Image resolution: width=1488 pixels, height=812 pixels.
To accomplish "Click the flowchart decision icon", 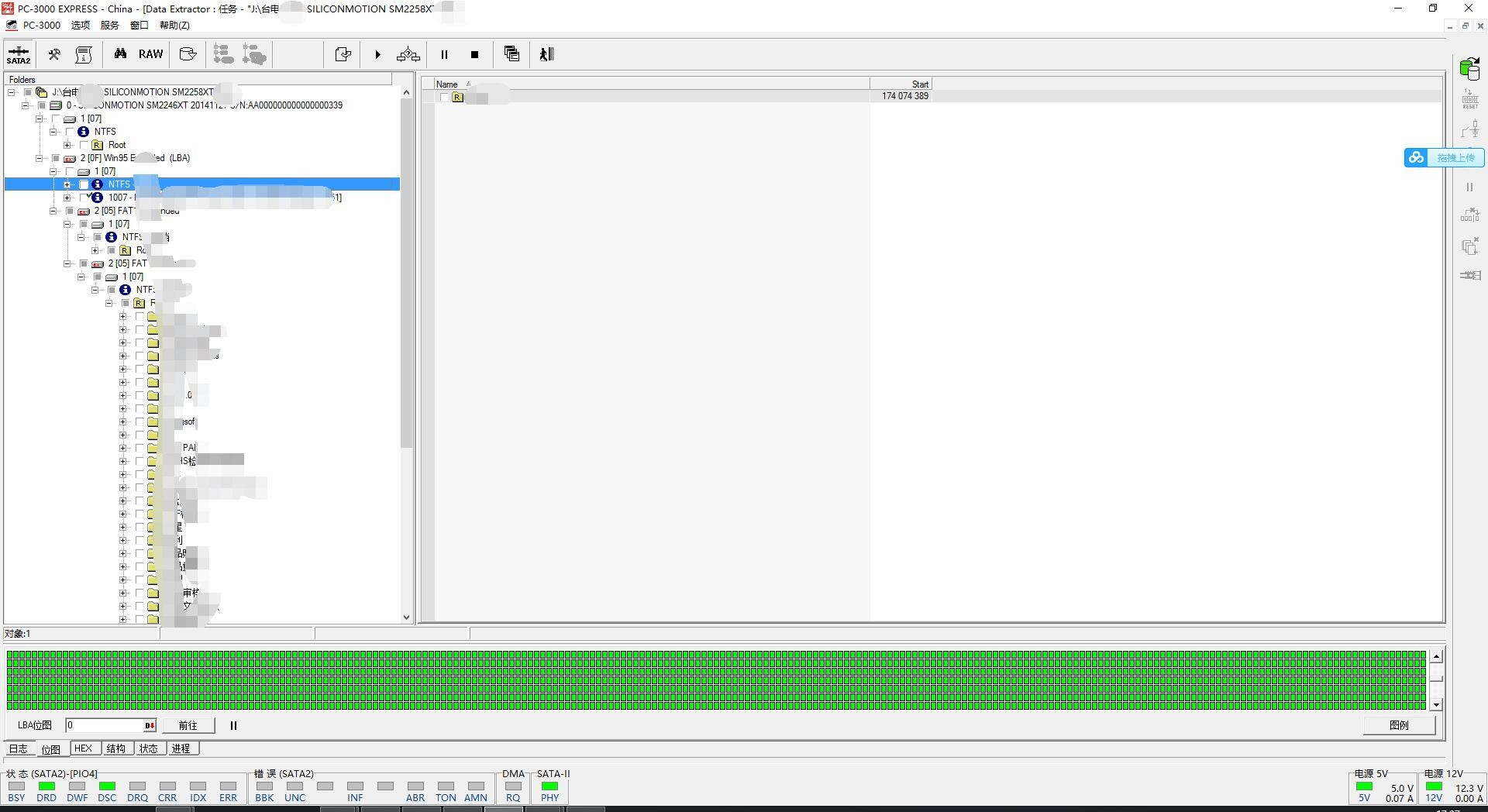I will (x=408, y=54).
